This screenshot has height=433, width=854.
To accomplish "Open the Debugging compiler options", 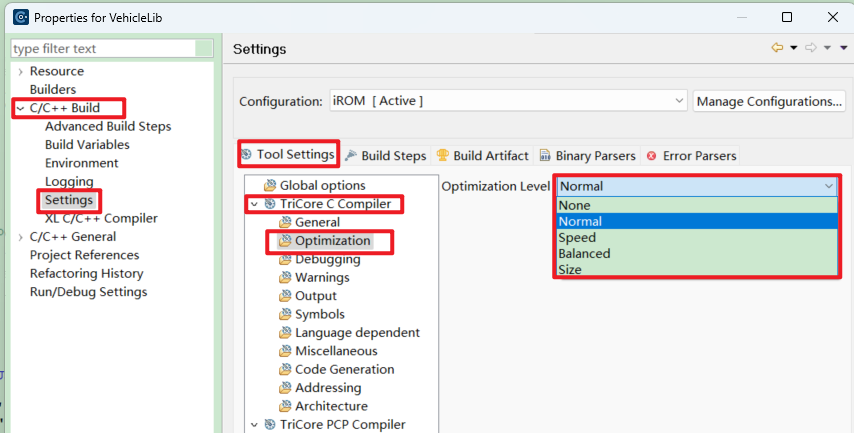I will (327, 259).
